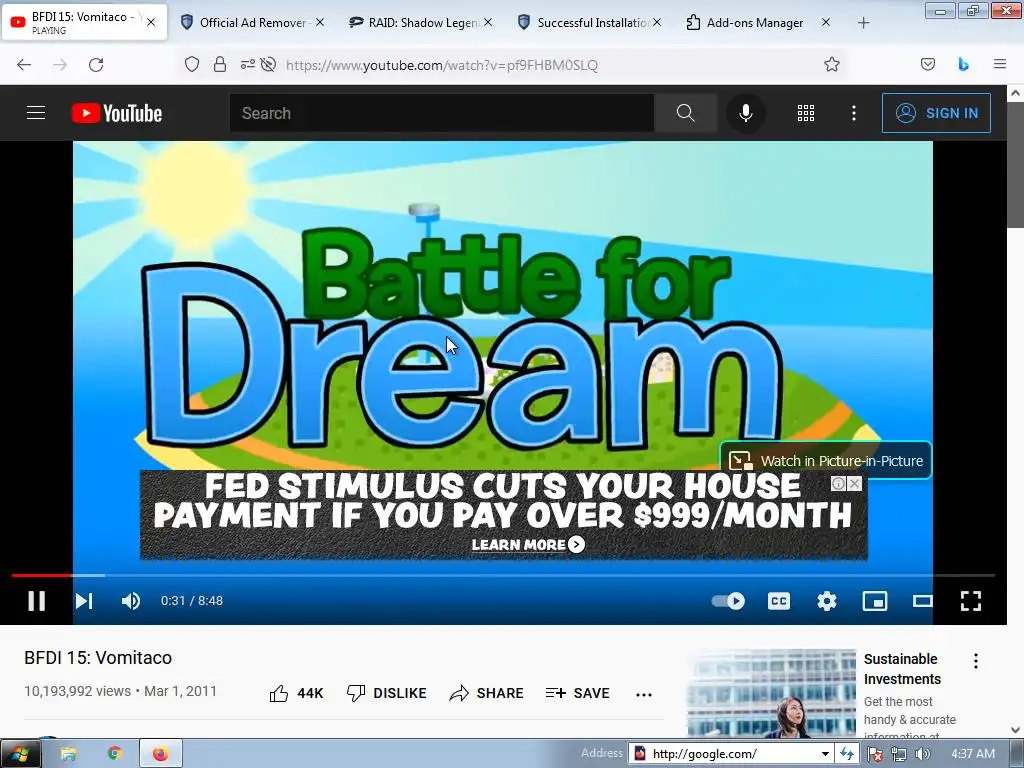Image resolution: width=1024 pixels, height=768 pixels.
Task: Go forward one page
Action: [x=60, y=65]
